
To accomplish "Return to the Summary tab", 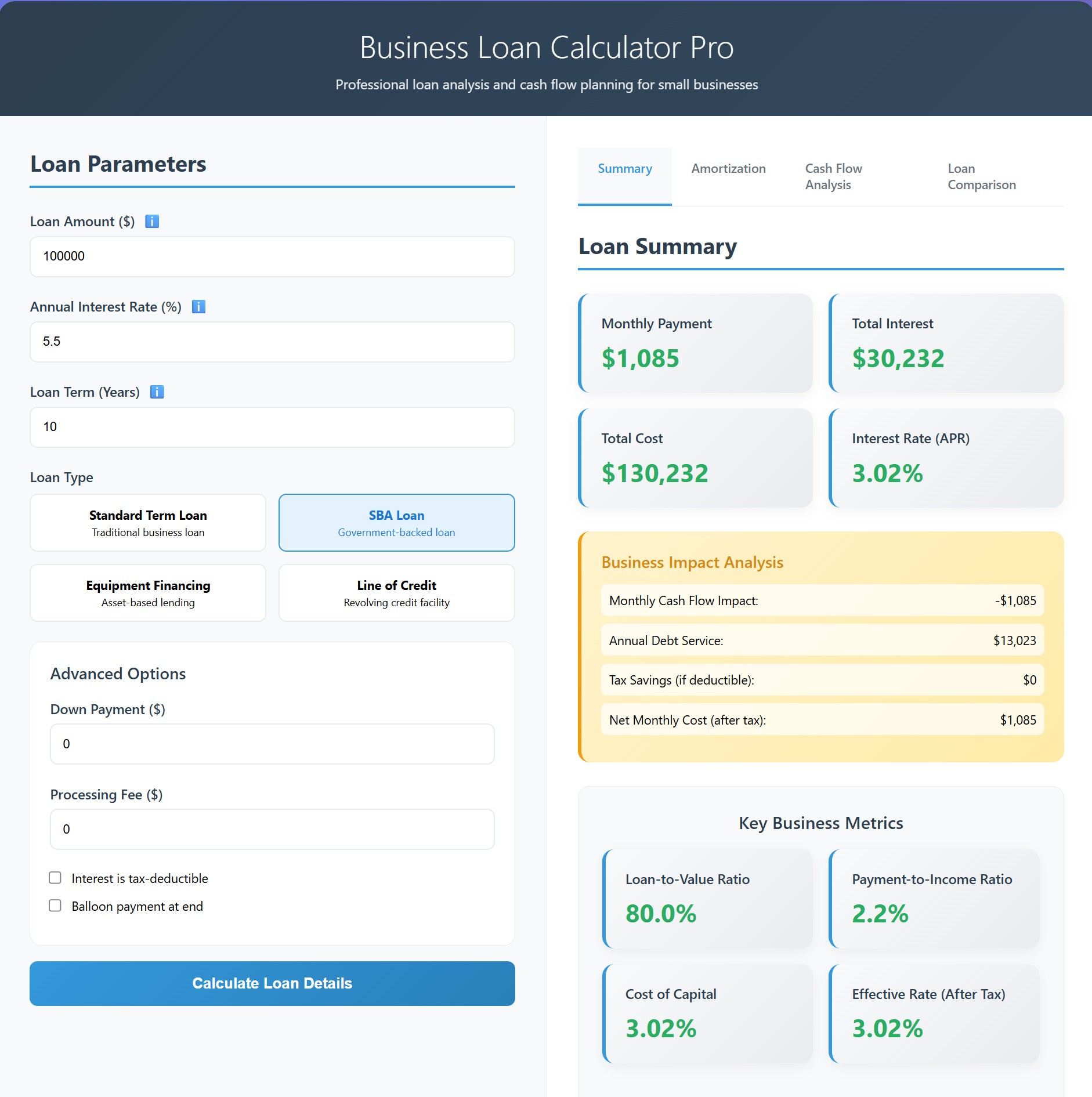I will click(624, 169).
